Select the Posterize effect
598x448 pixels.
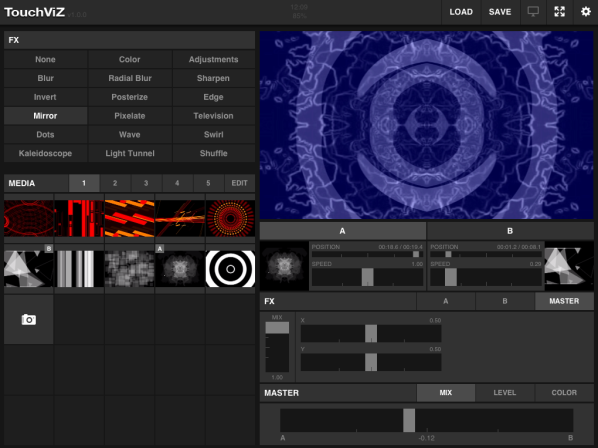130,97
